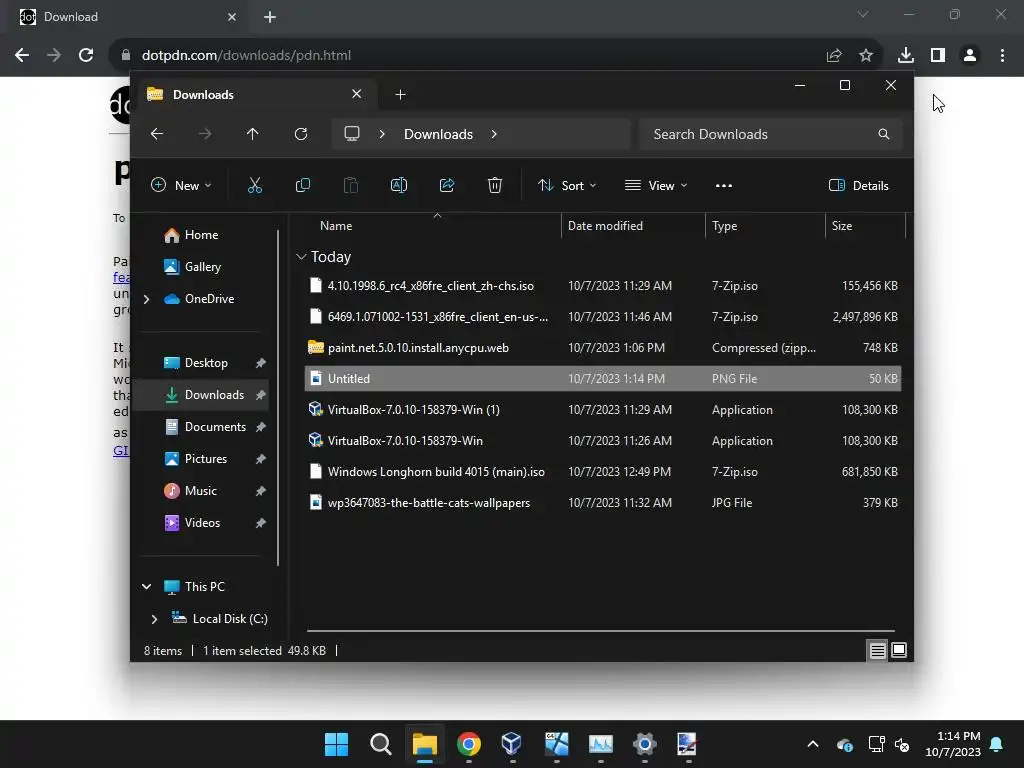Refresh the Downloads folder in Explorer
1024x768 pixels.
(300, 134)
